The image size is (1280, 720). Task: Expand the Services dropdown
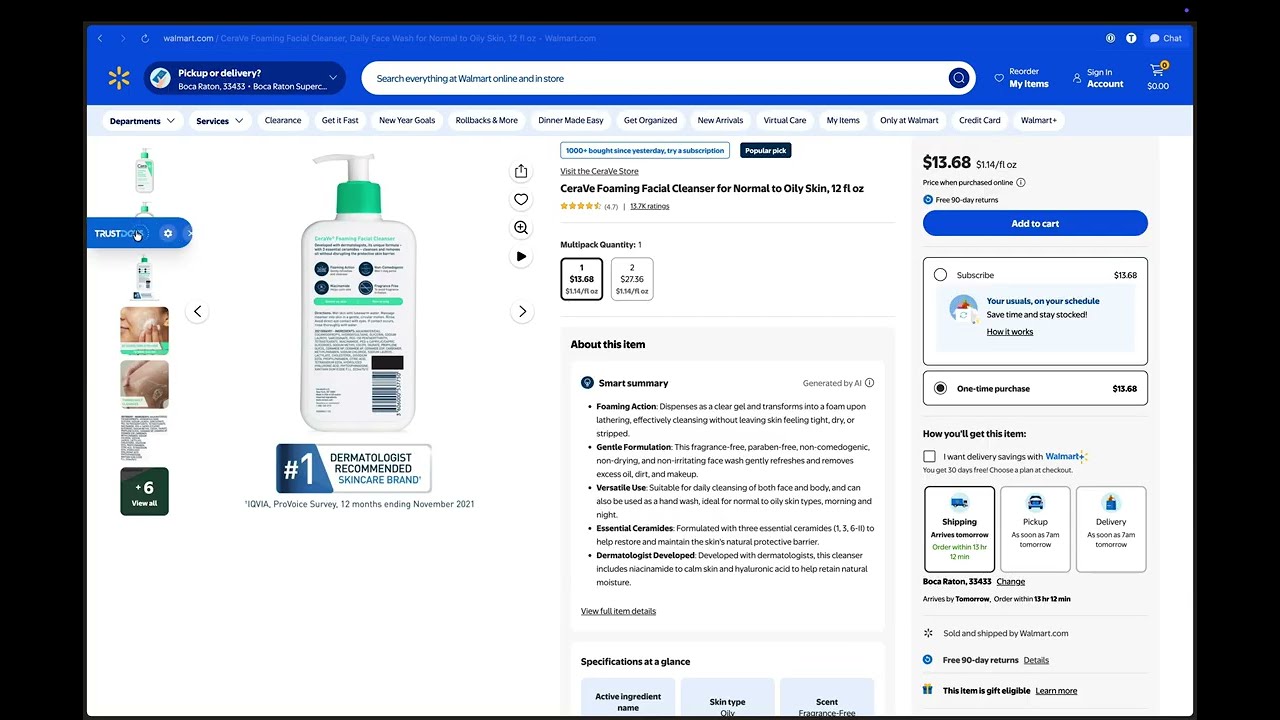219,121
